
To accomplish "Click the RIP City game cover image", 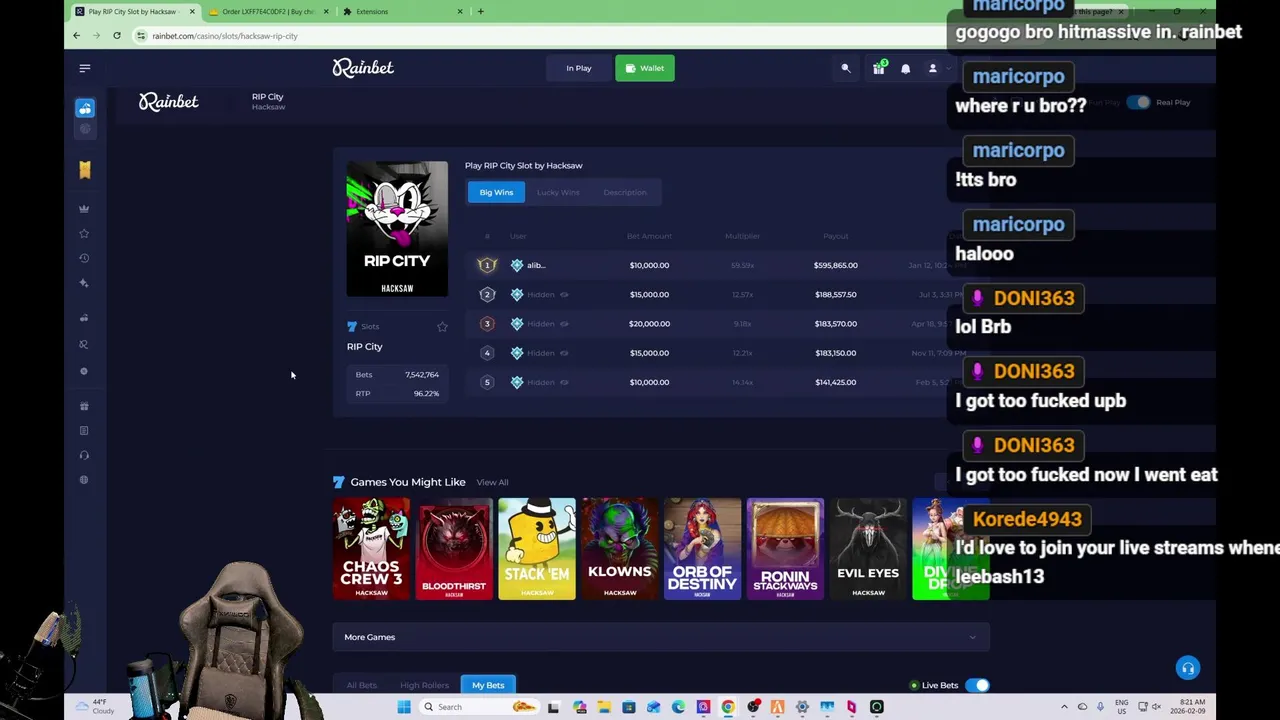I will point(397,229).
